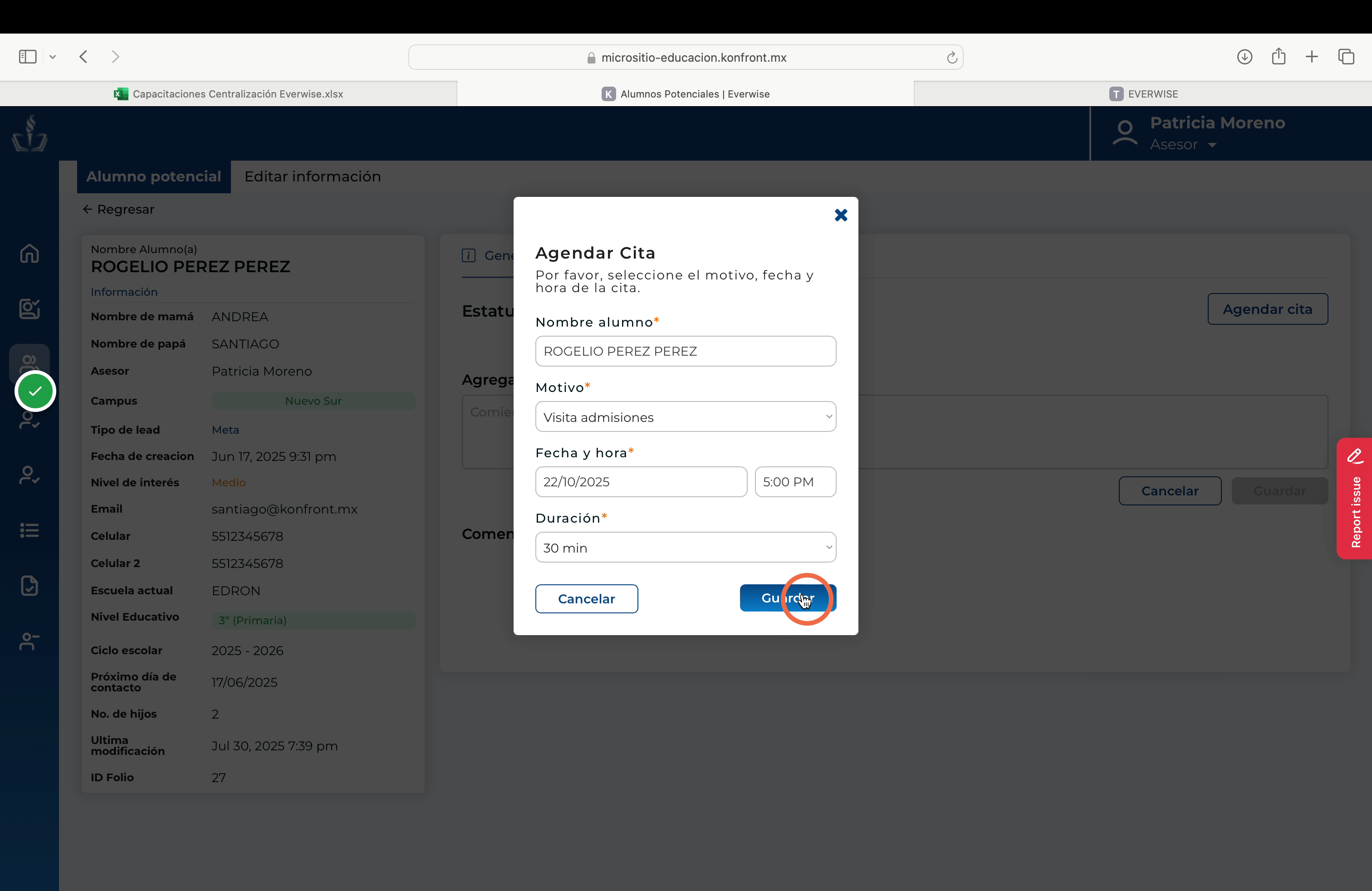
Task: Expand Safari sidebar options chevron
Action: [53, 57]
